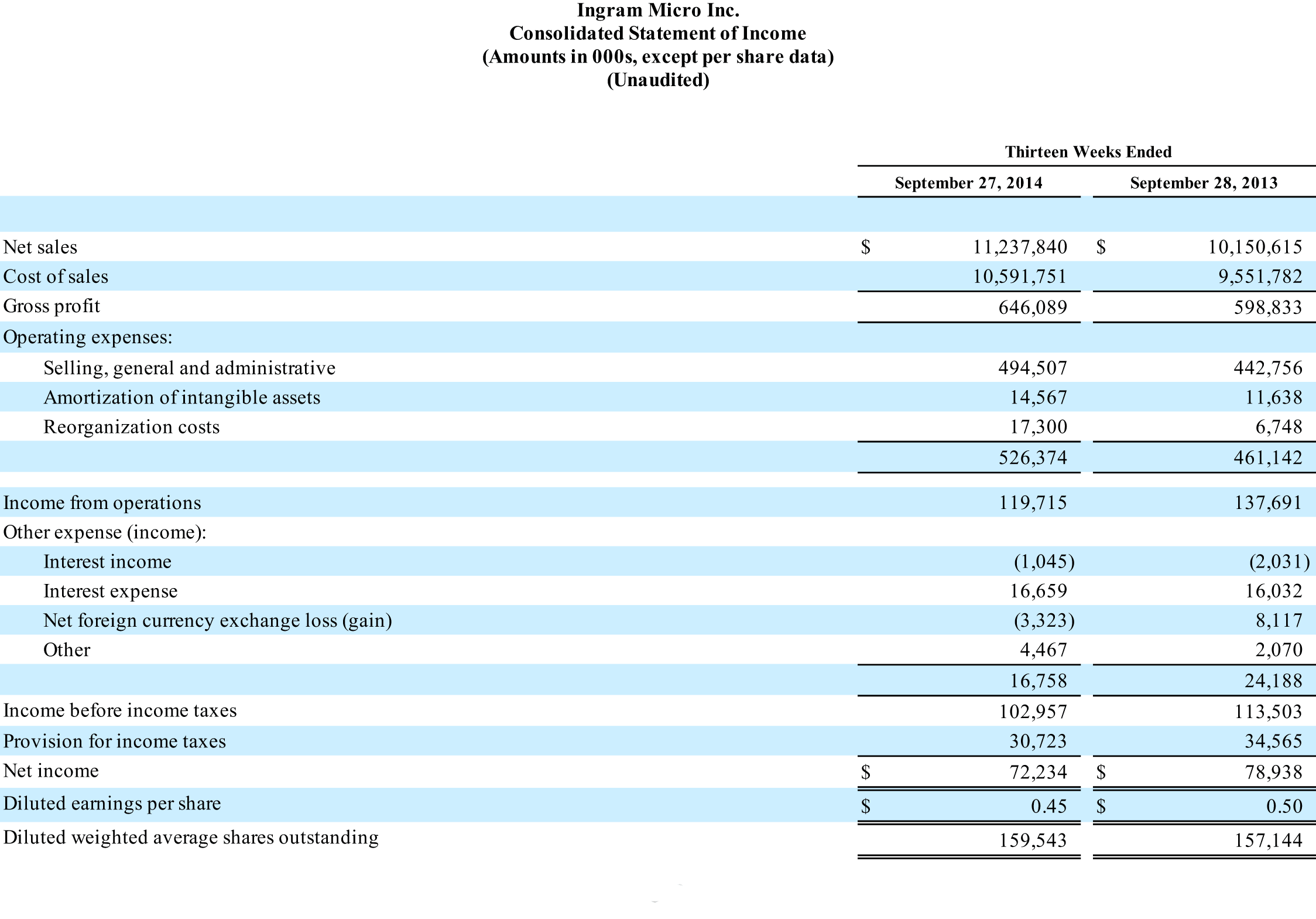Select 'Provision for income taxes' label
The width and height of the screenshot is (1316, 919).
115,741
